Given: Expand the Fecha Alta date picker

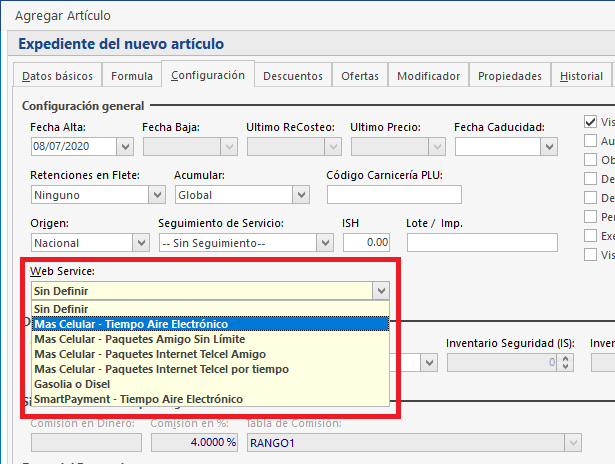Looking at the screenshot, I should coord(125,147).
